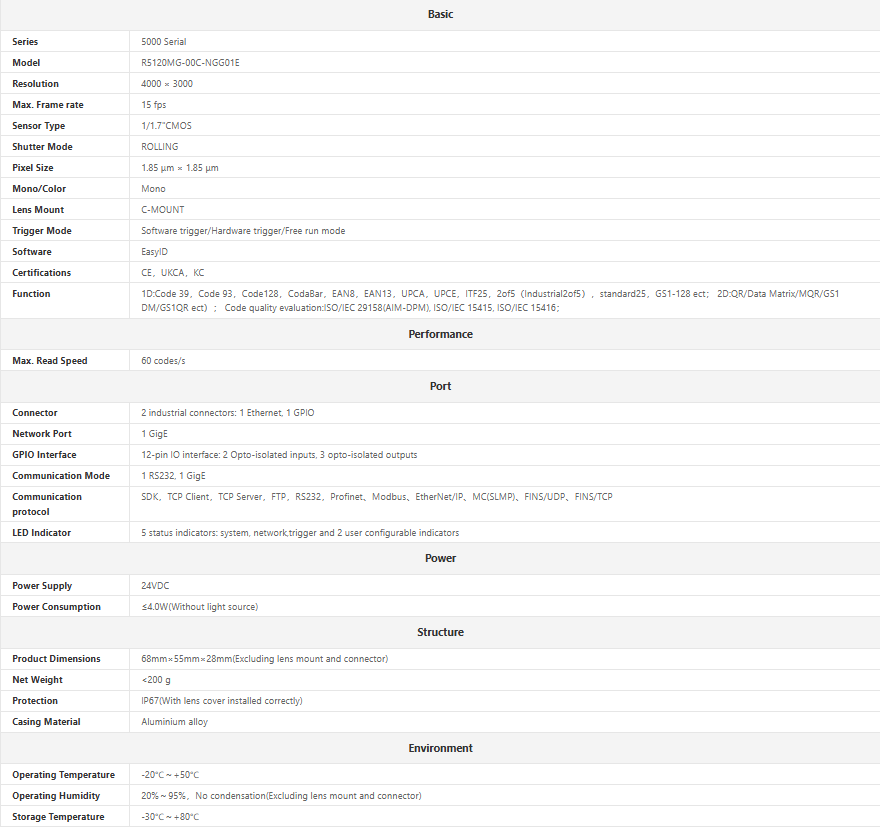Click the Basic section header
The width and height of the screenshot is (880, 827).
pyautogui.click(x=440, y=14)
